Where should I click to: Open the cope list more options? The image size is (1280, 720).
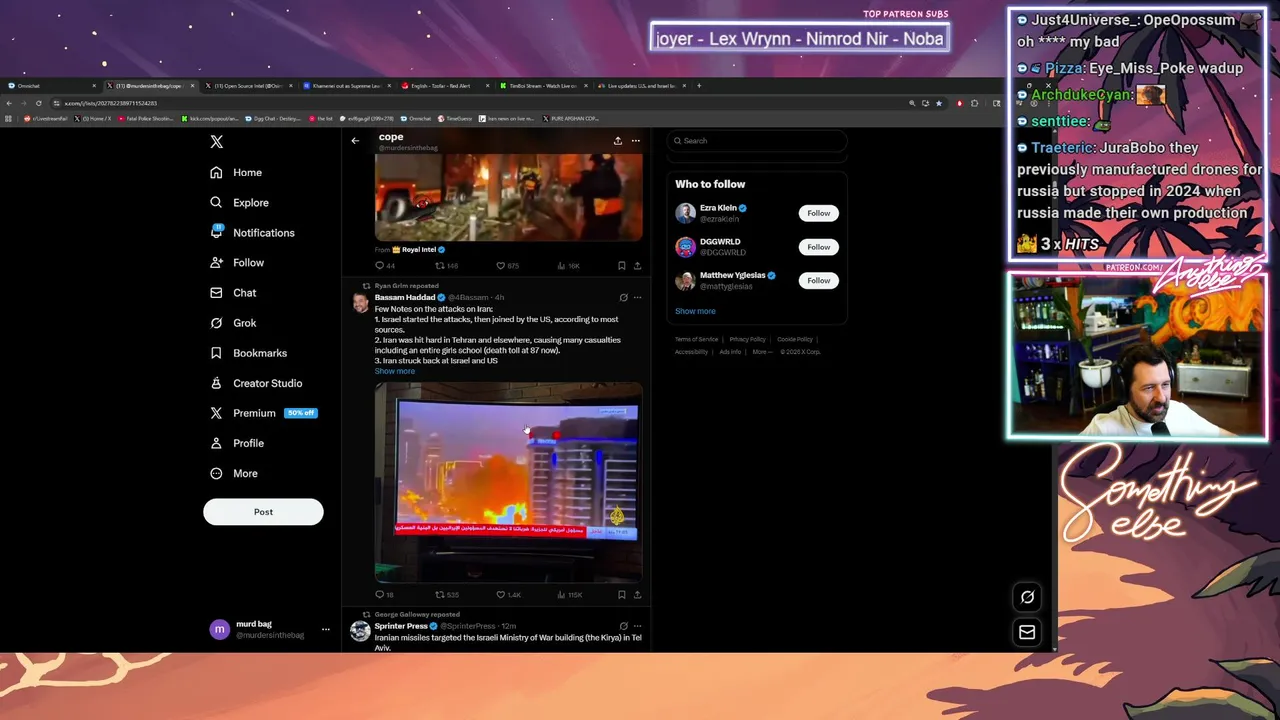(x=636, y=141)
